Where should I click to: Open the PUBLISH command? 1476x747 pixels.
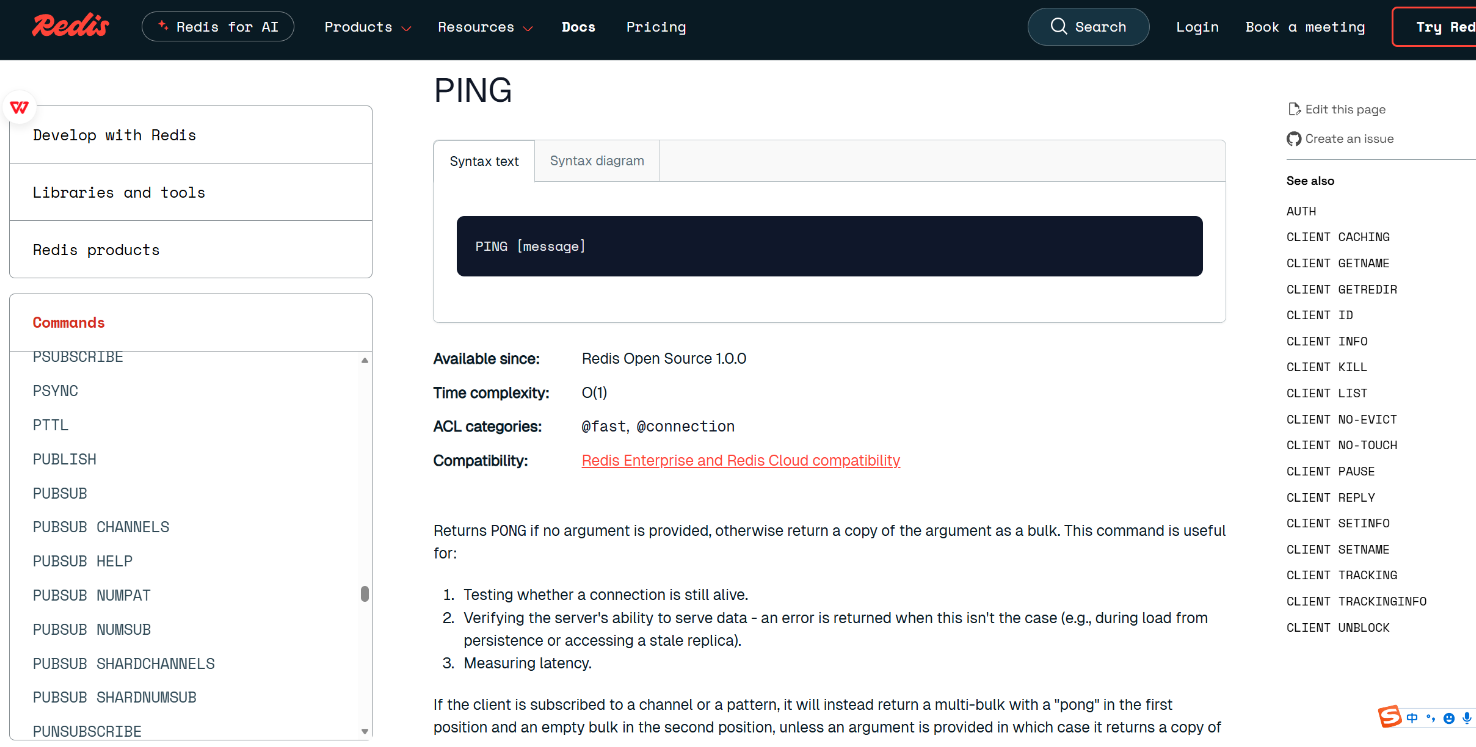65,459
